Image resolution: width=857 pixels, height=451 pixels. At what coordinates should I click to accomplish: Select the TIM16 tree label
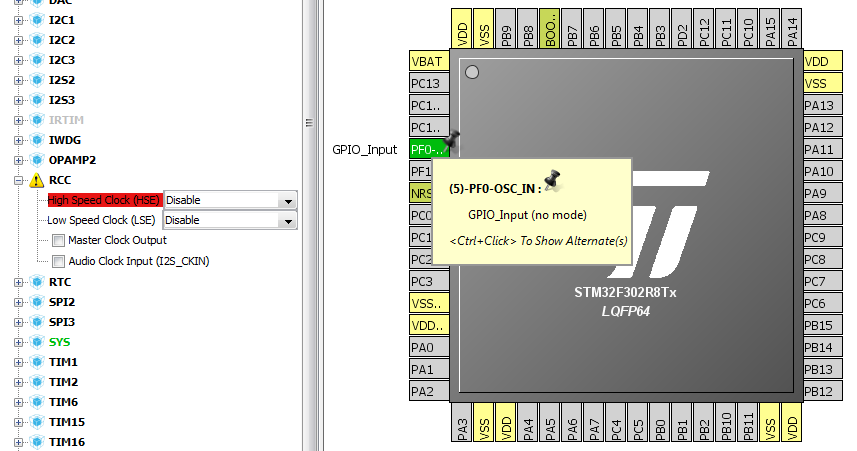coord(67,442)
